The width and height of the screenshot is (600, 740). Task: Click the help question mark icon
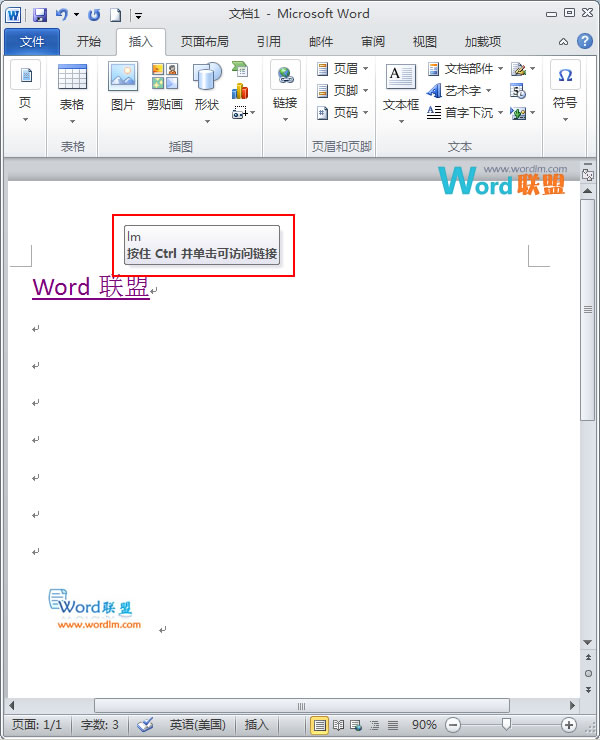[x=583, y=42]
